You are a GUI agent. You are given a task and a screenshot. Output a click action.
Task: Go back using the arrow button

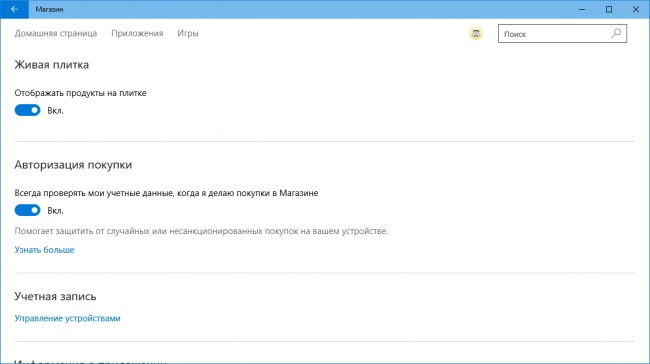click(15, 9)
